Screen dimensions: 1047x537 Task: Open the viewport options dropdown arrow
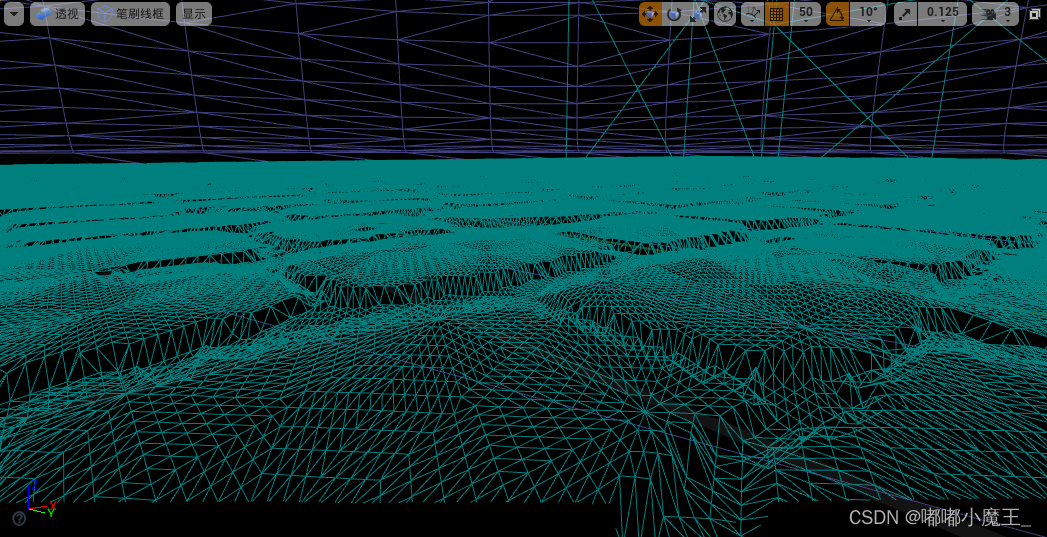[x=13, y=14]
